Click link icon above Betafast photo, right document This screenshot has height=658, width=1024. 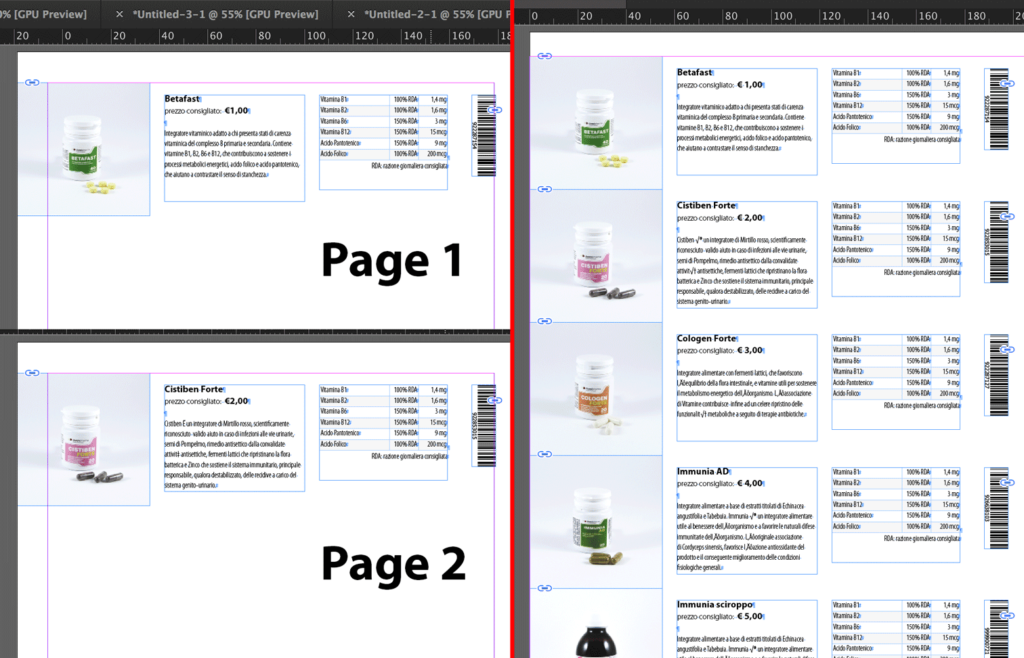coord(545,56)
